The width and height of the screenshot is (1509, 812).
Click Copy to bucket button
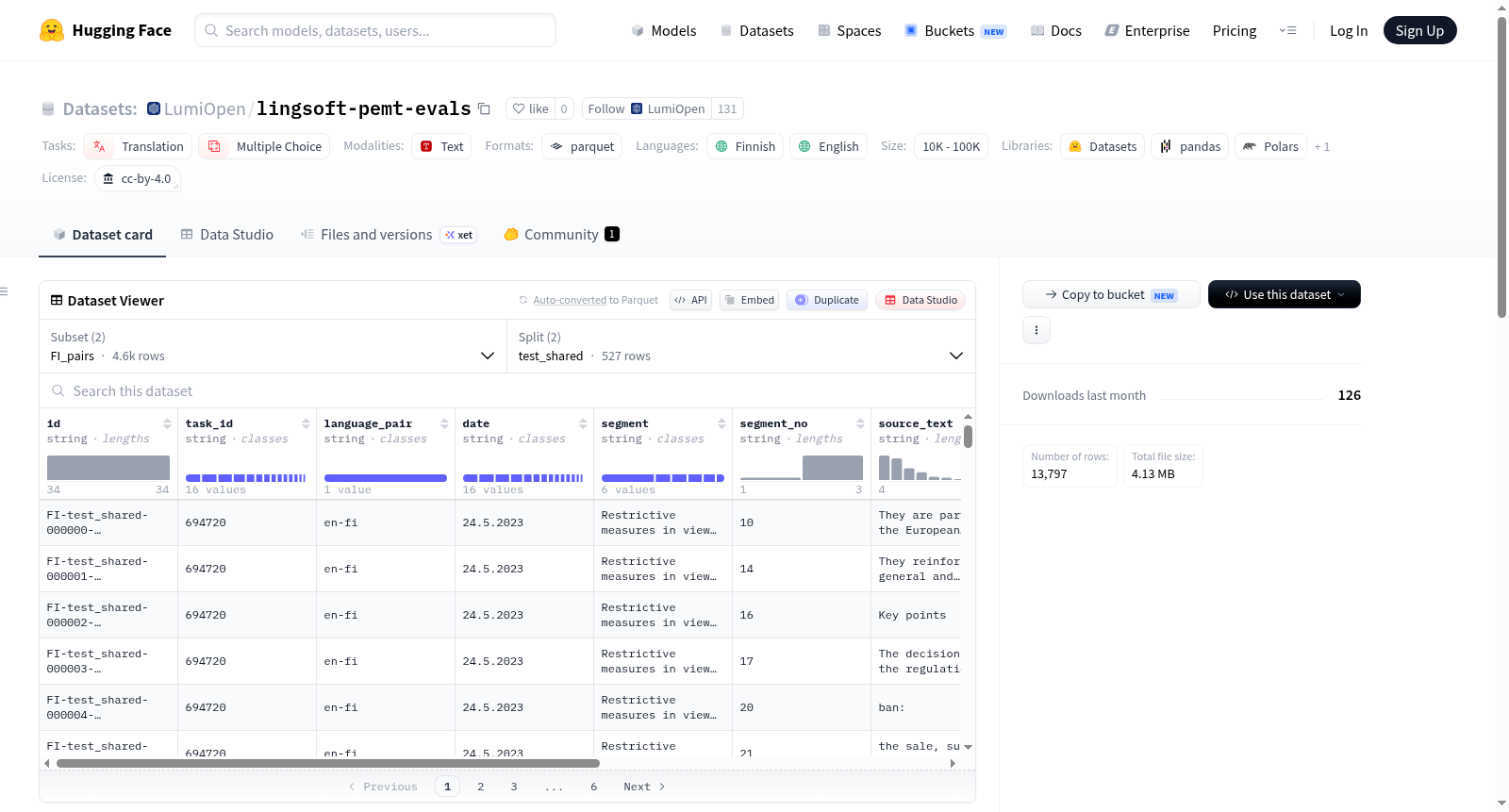[1111, 294]
